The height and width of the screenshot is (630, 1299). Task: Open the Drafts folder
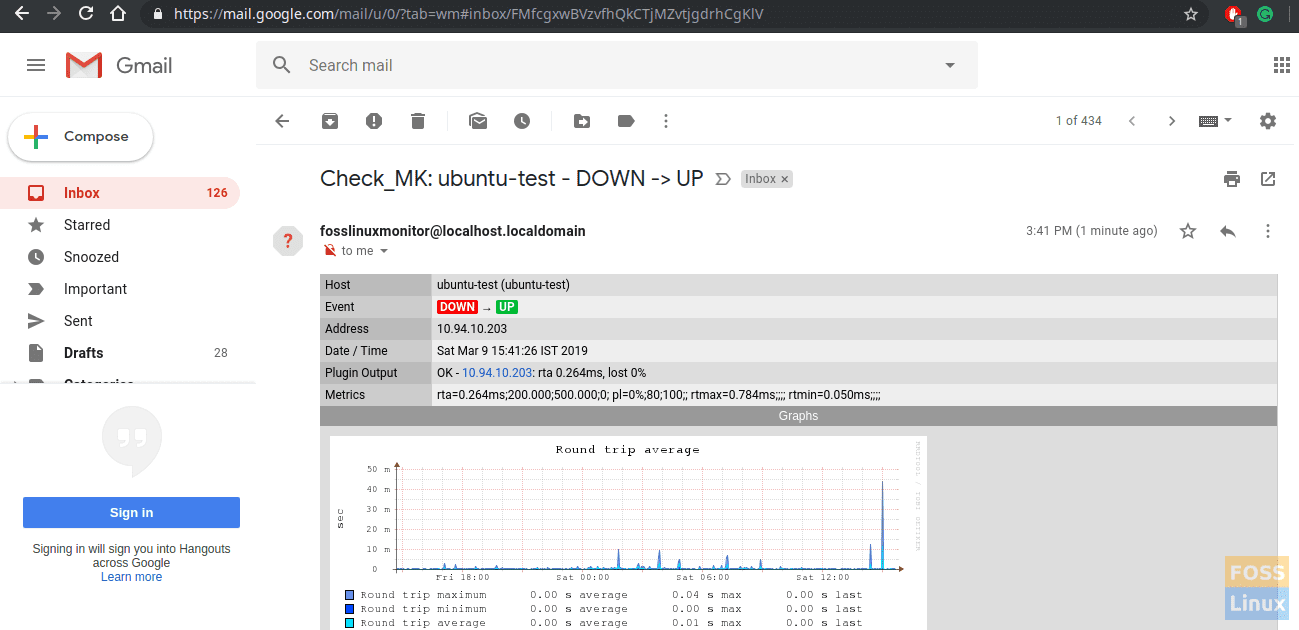coord(120,353)
